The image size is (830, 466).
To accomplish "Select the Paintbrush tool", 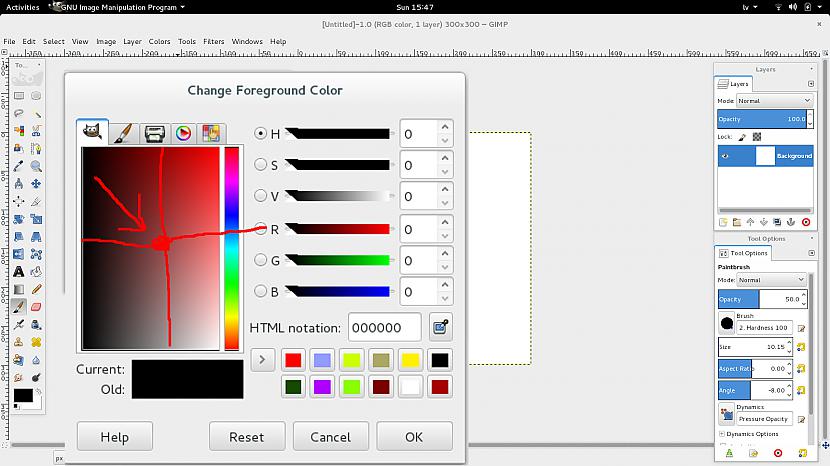I will click(x=19, y=307).
